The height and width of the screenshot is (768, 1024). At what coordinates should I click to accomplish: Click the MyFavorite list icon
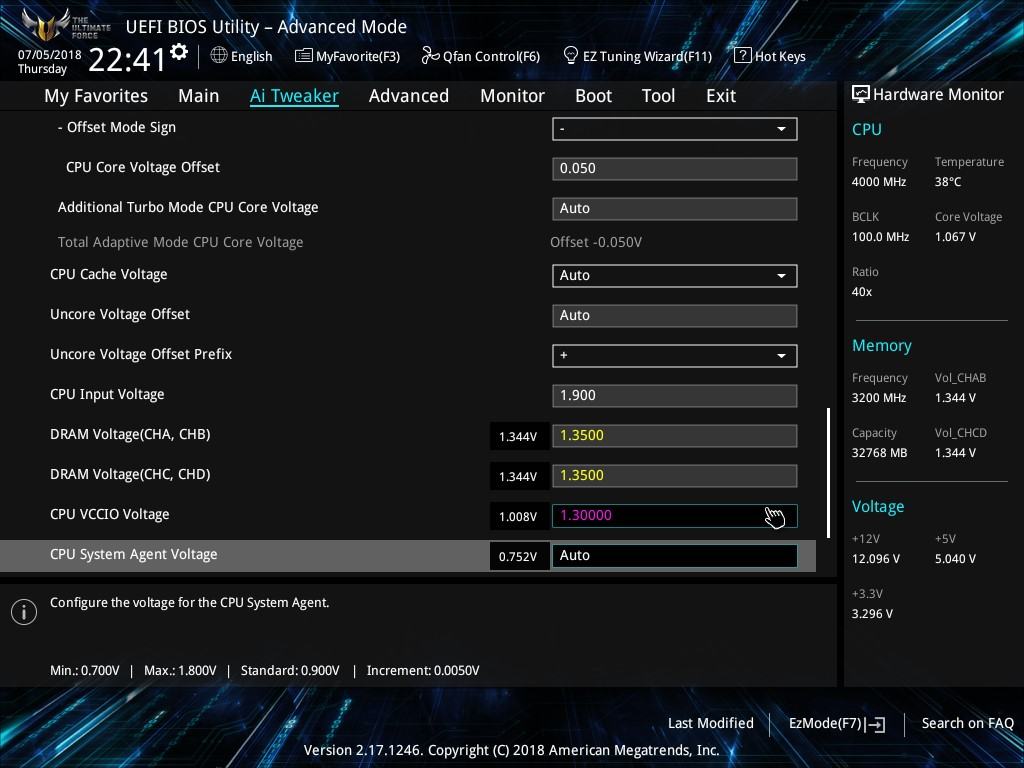tap(303, 56)
